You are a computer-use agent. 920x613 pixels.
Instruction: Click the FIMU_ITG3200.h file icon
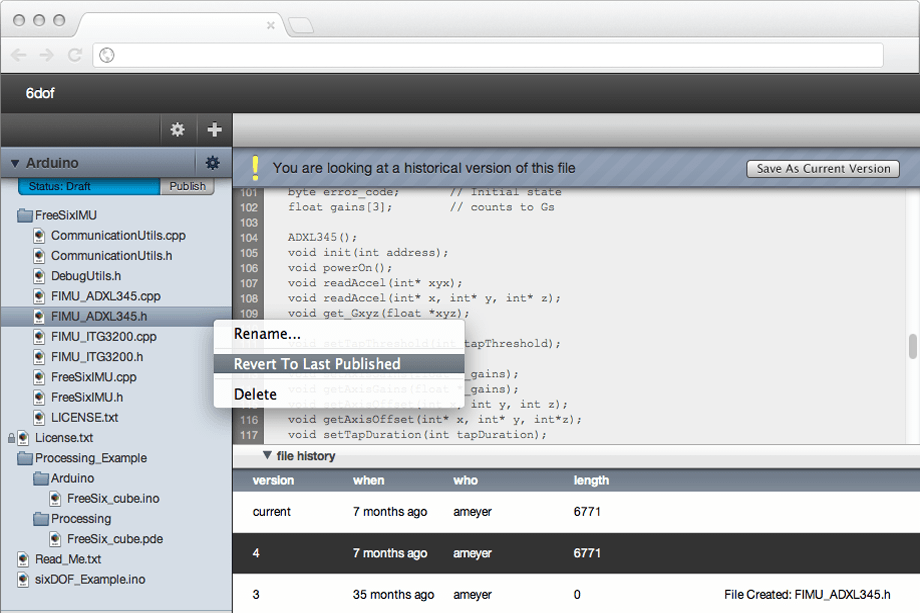(x=39, y=357)
